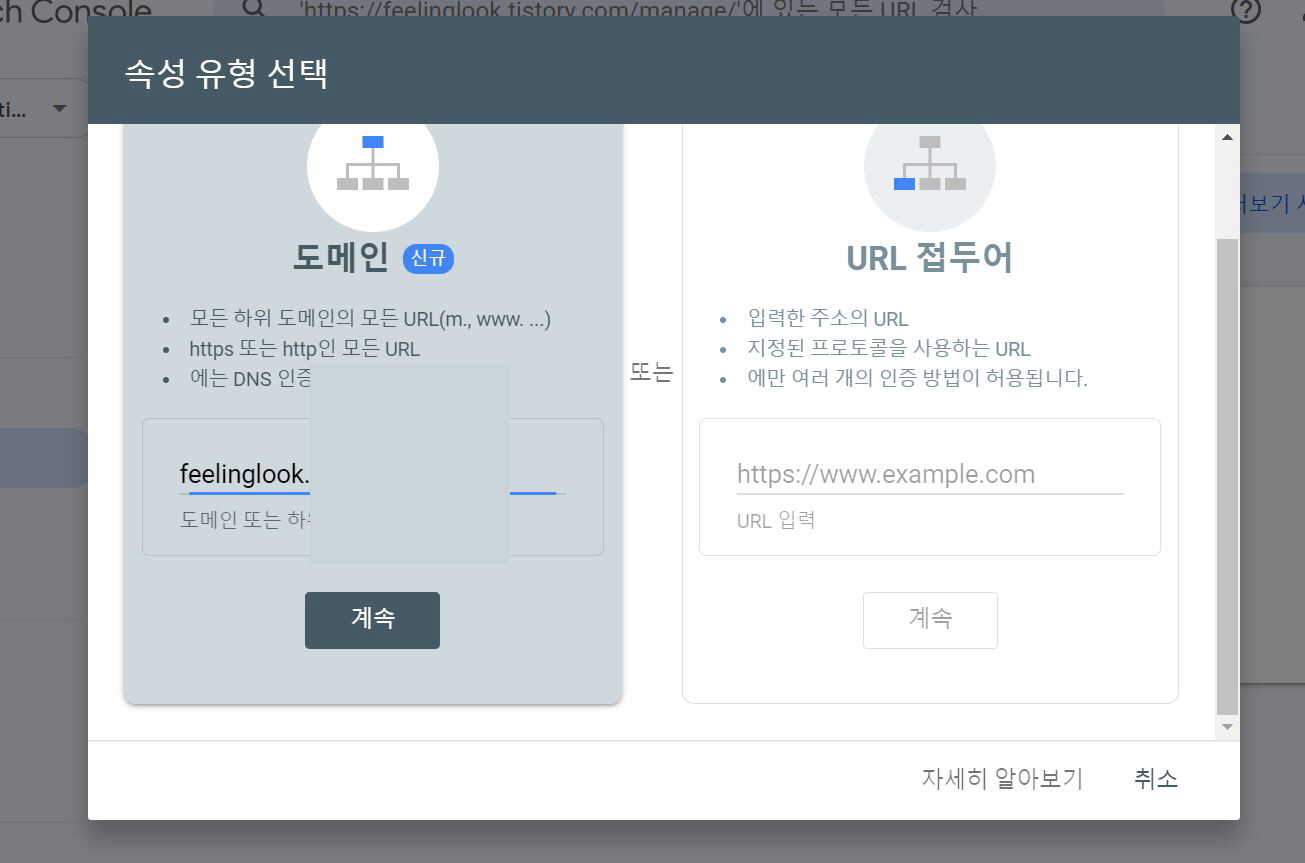Click 취소 to dismiss the dialog
Image resolution: width=1305 pixels, height=863 pixels.
pos(1156,778)
